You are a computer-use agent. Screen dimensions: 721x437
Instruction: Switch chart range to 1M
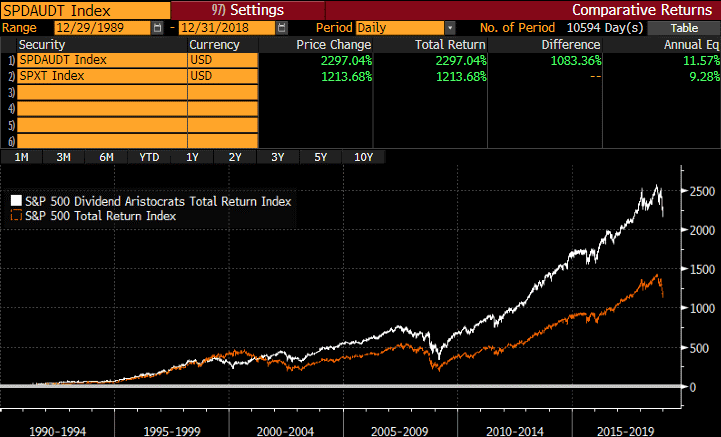pos(21,157)
